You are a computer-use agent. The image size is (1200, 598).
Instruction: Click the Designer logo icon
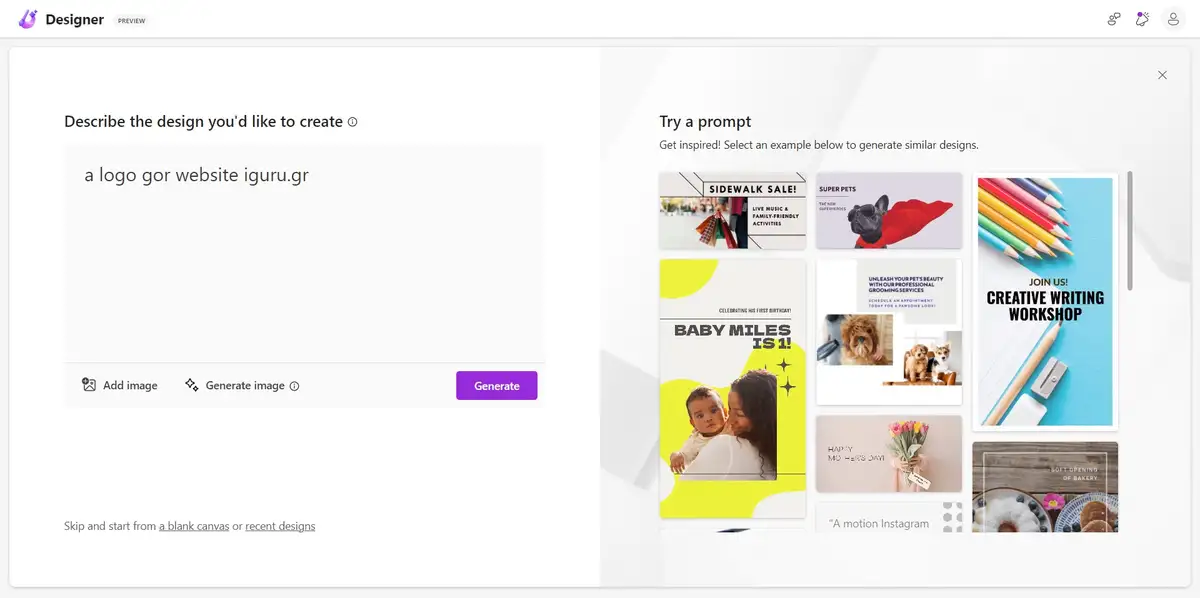tap(28, 19)
